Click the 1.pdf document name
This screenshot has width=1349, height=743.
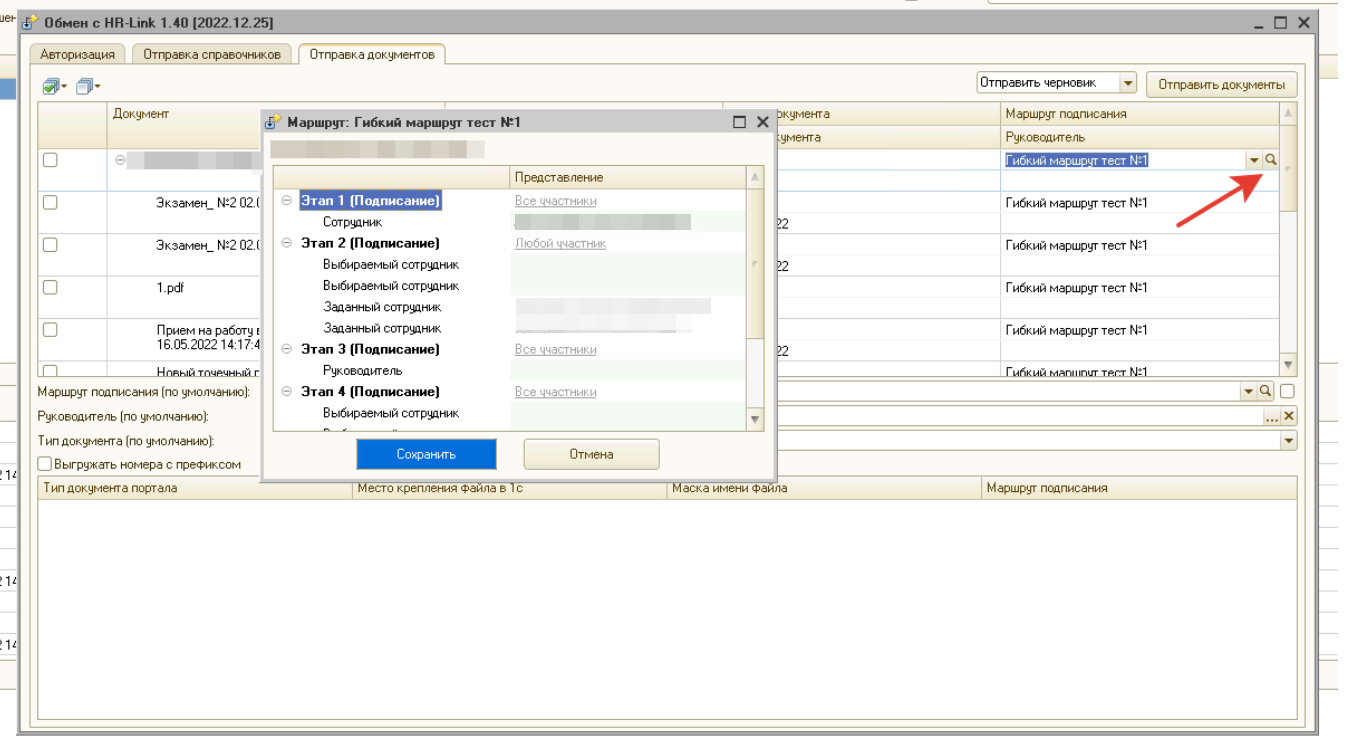170,287
